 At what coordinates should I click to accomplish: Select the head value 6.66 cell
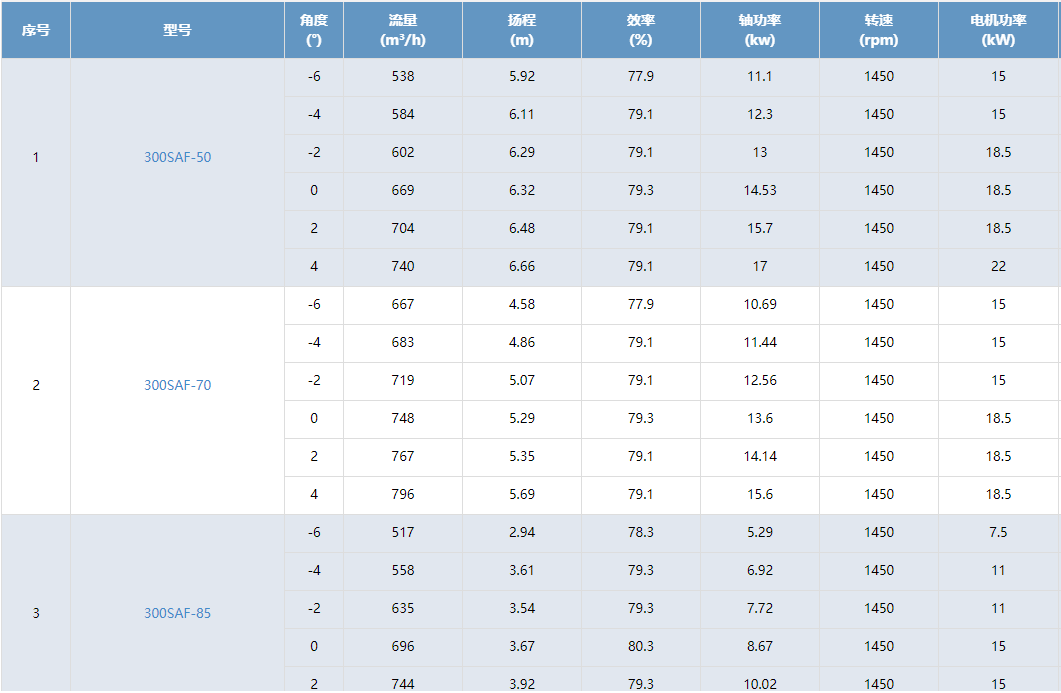[x=522, y=266]
